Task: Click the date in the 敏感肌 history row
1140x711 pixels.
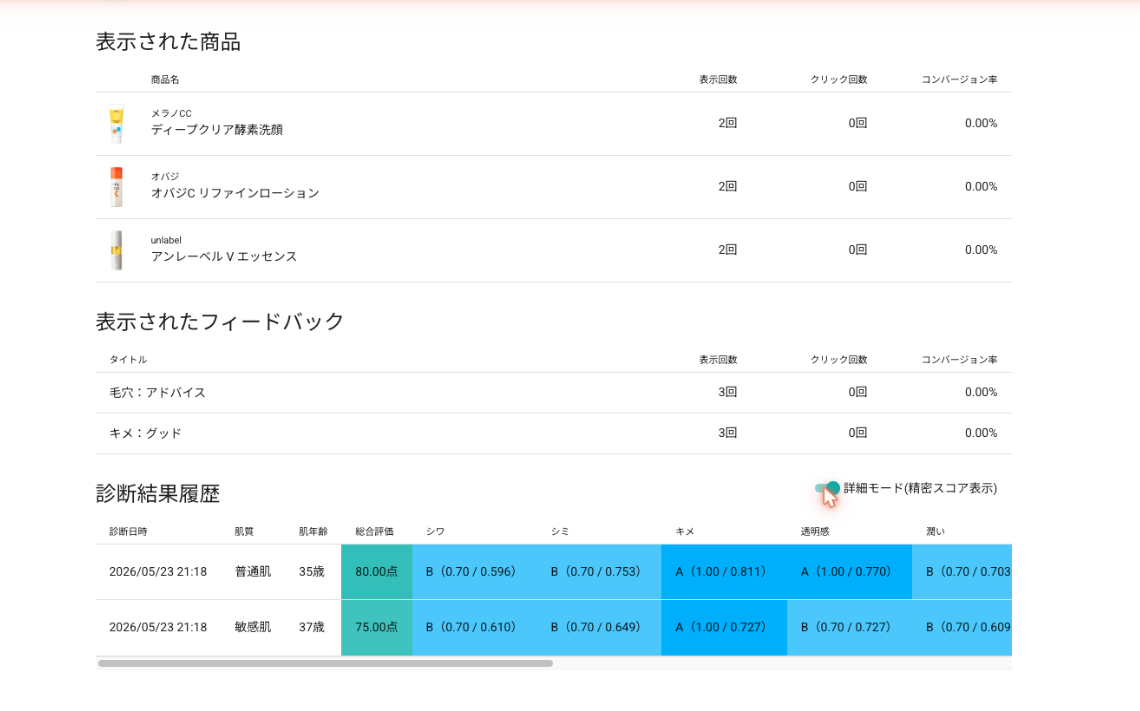Action: click(x=158, y=627)
